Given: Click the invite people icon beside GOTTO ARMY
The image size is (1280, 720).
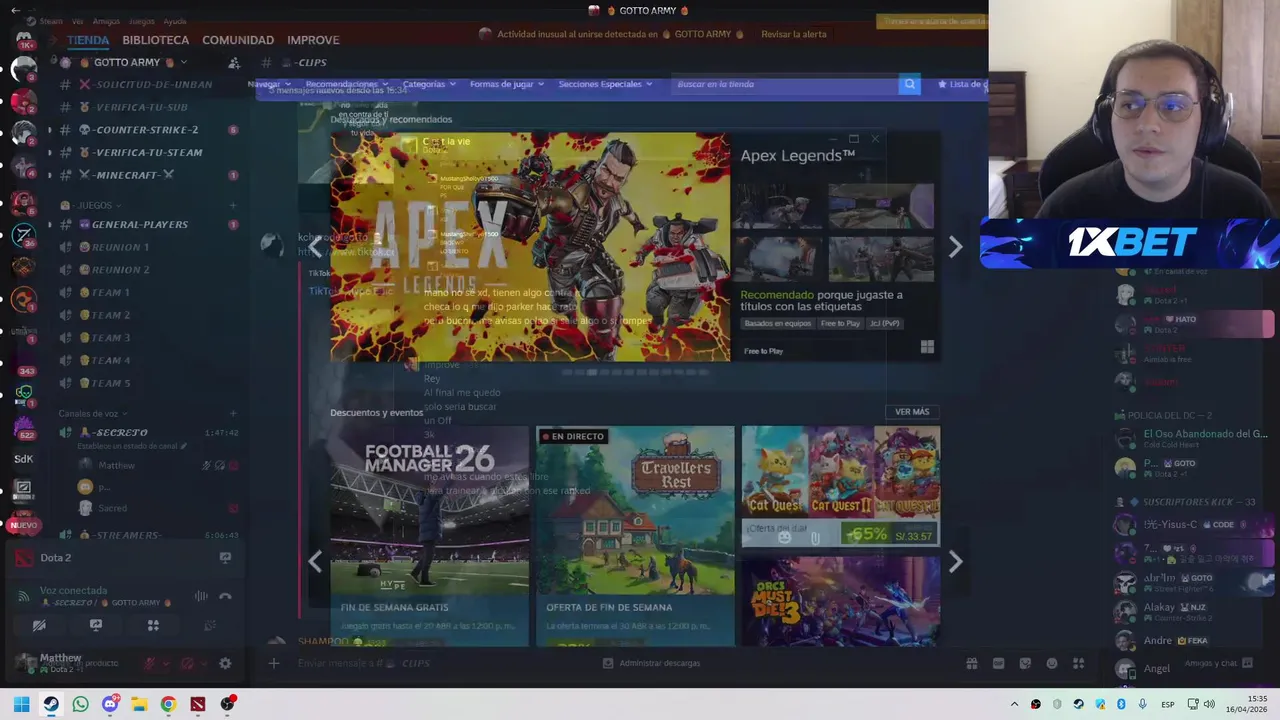Looking at the screenshot, I should tap(234, 62).
